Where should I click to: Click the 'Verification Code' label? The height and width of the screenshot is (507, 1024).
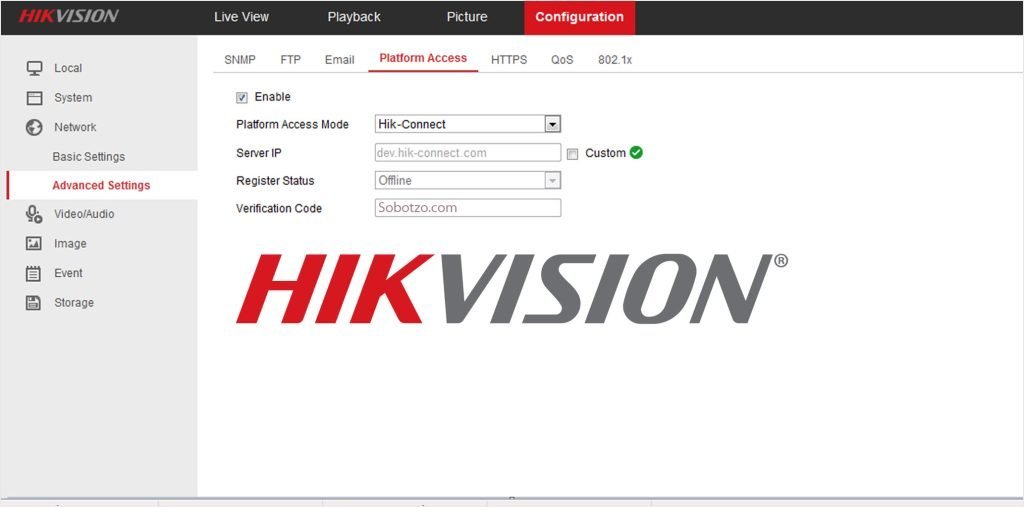coord(279,209)
